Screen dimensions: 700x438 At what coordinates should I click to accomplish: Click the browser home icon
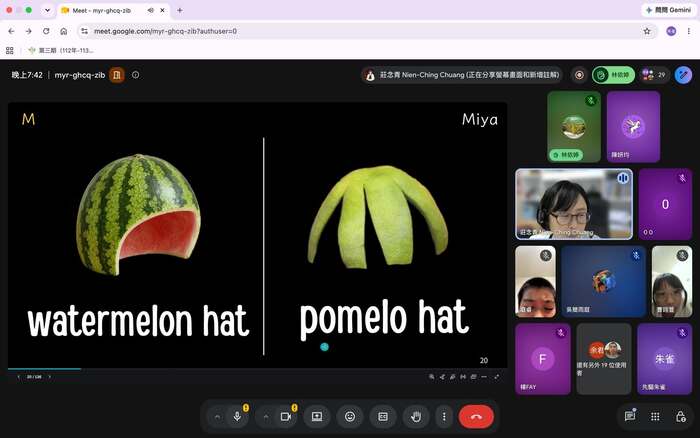tap(64, 31)
